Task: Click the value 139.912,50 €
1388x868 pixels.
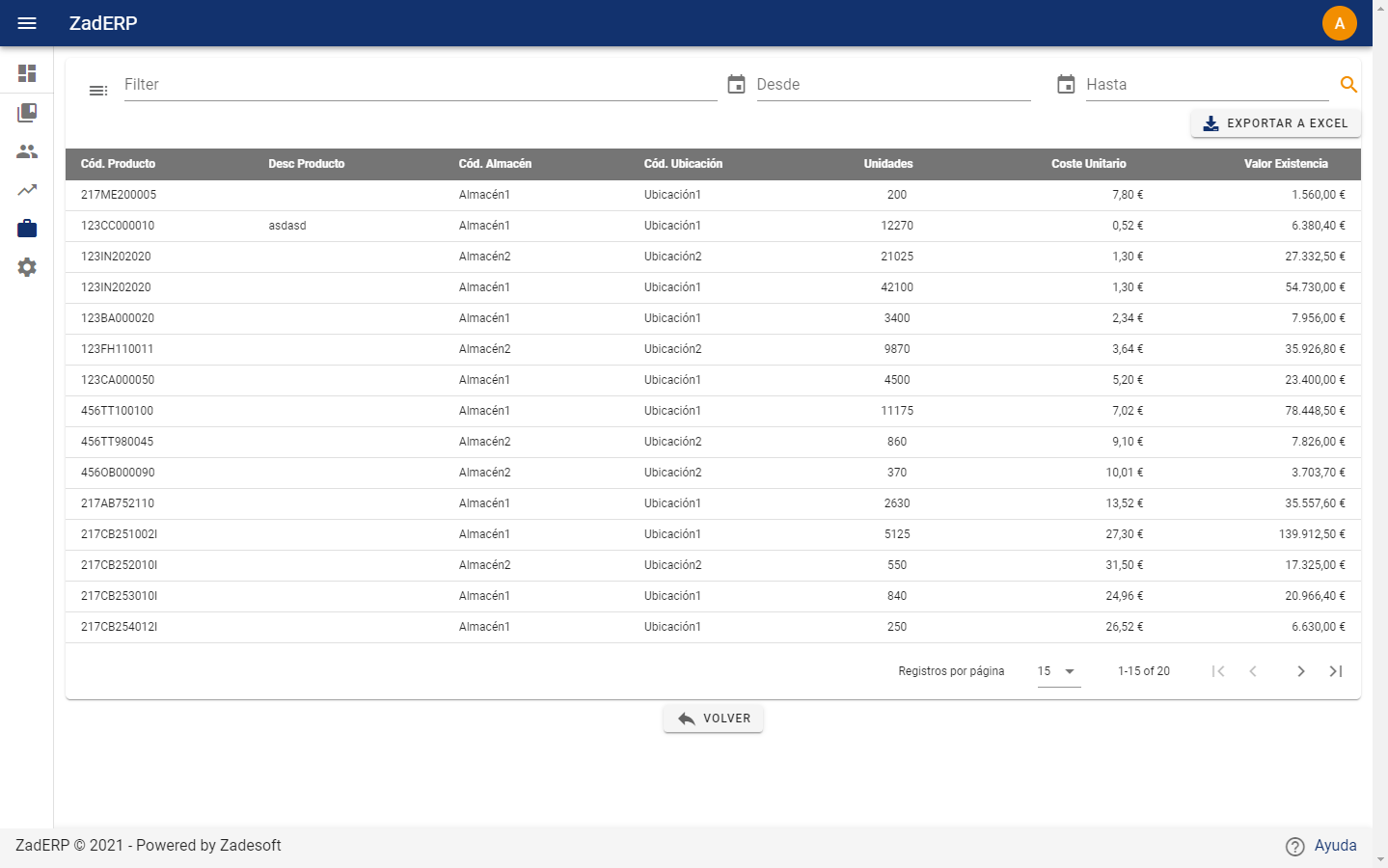Action: pyautogui.click(x=1312, y=534)
